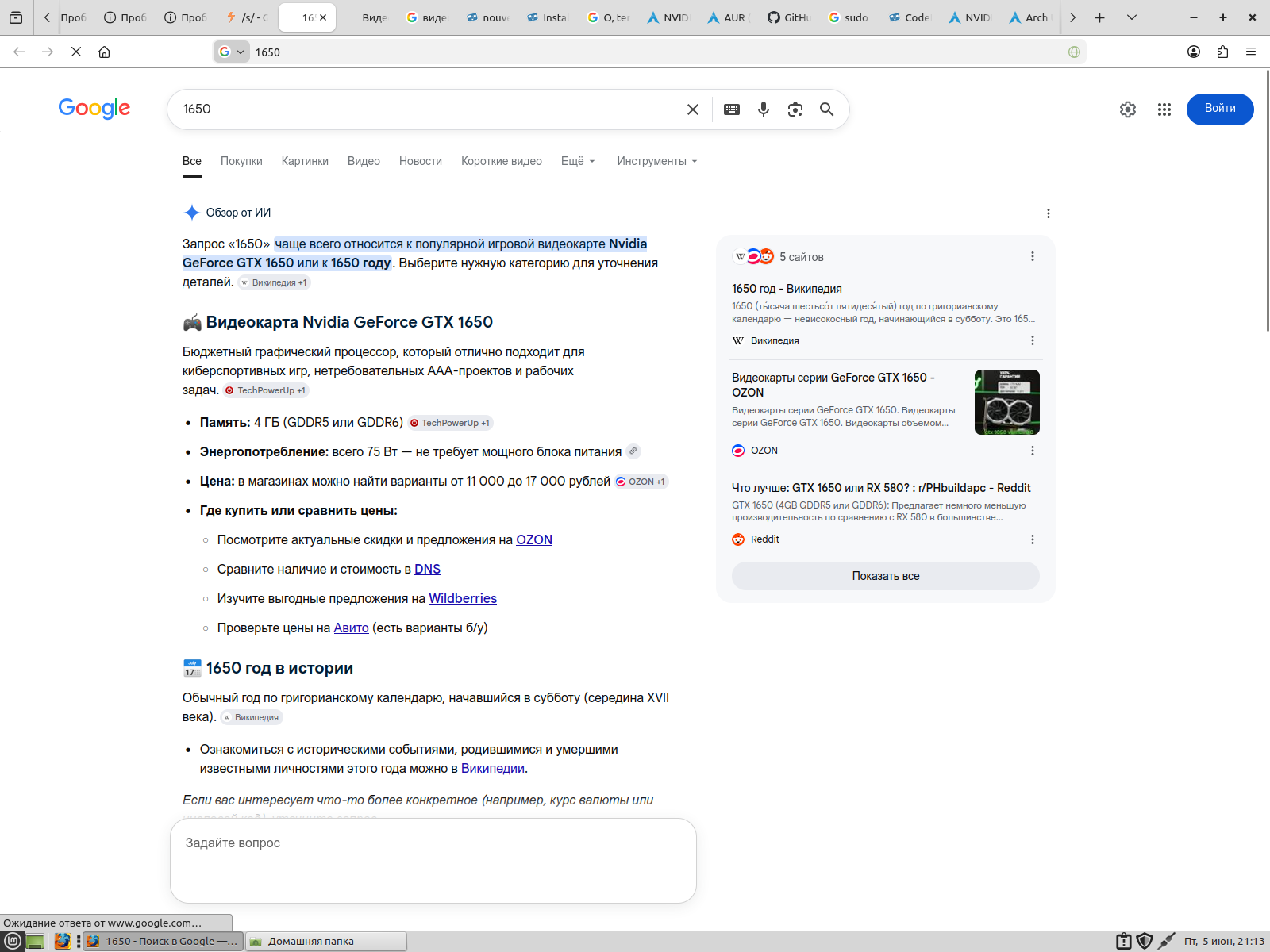Click the GTX 1650 graphics card thumbnail
This screenshot has height=952, width=1270.
point(1007,402)
